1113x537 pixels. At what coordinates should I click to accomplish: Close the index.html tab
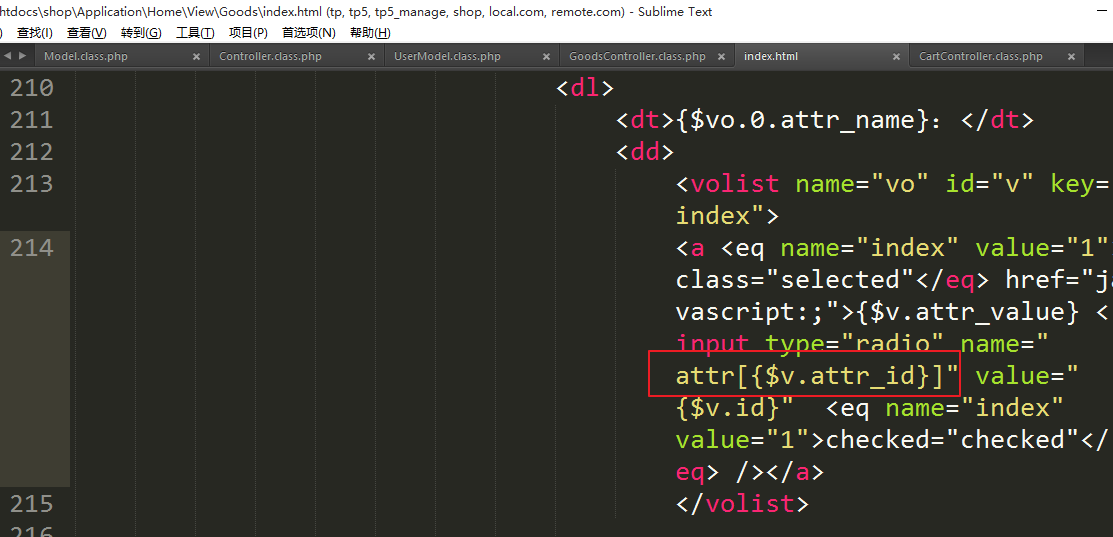click(x=897, y=57)
